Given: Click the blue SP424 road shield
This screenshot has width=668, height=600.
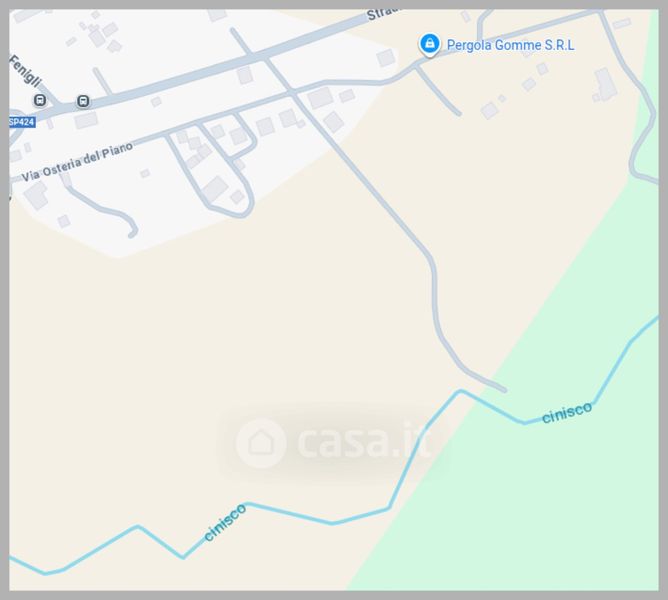Looking at the screenshot, I should coord(22,122).
